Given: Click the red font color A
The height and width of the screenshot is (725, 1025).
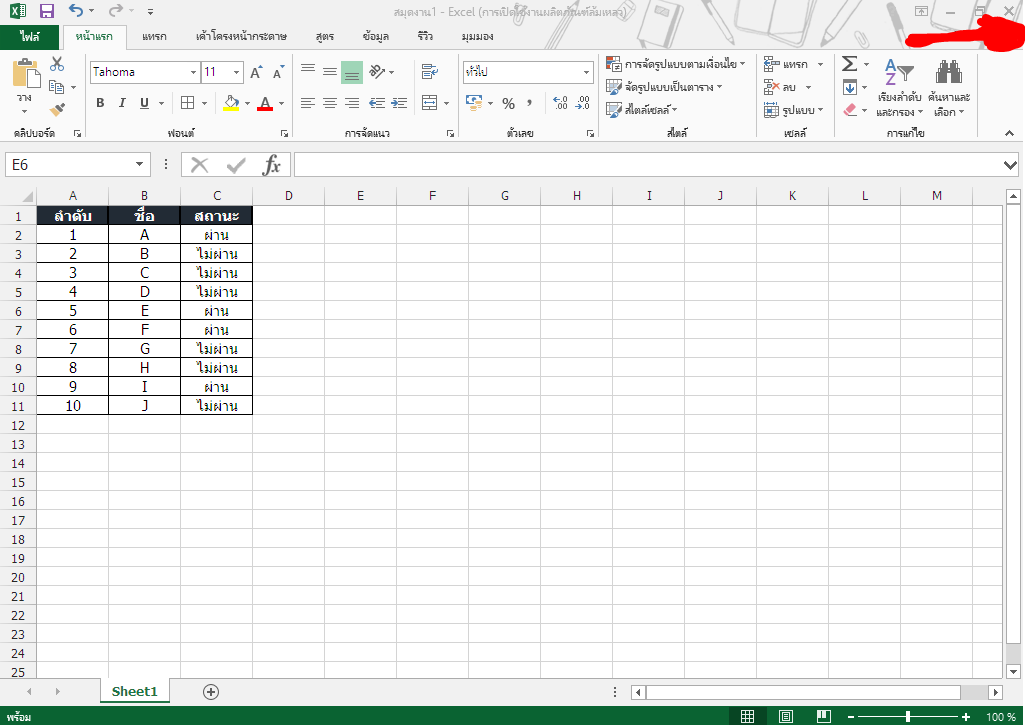Looking at the screenshot, I should click(265, 103).
